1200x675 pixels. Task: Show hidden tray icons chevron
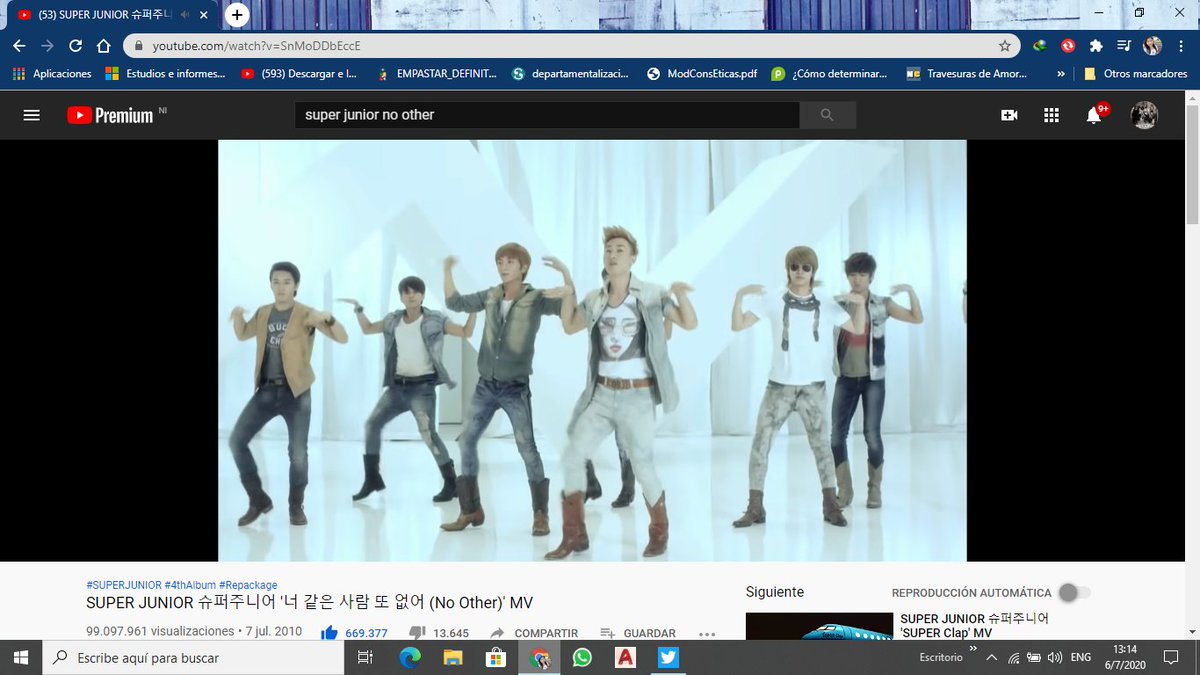991,658
